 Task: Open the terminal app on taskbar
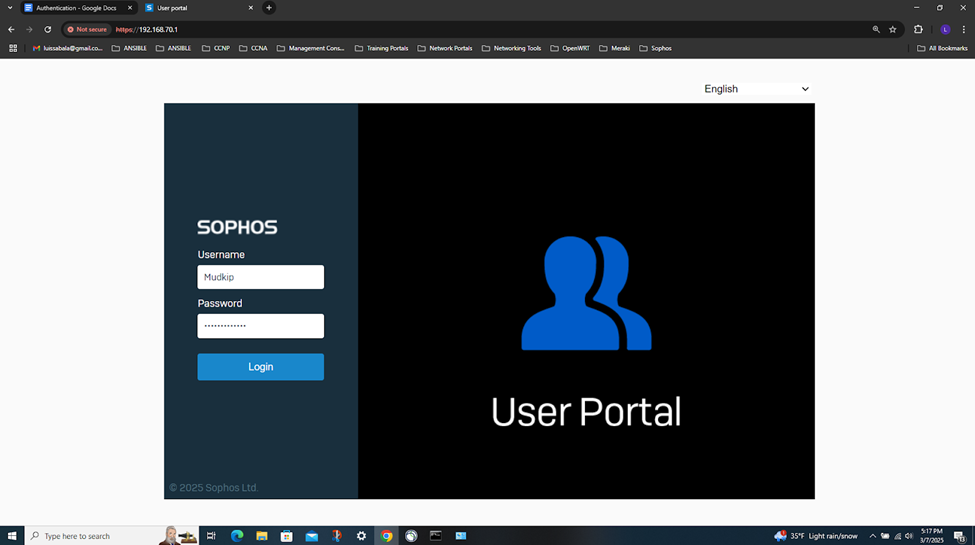coord(436,536)
